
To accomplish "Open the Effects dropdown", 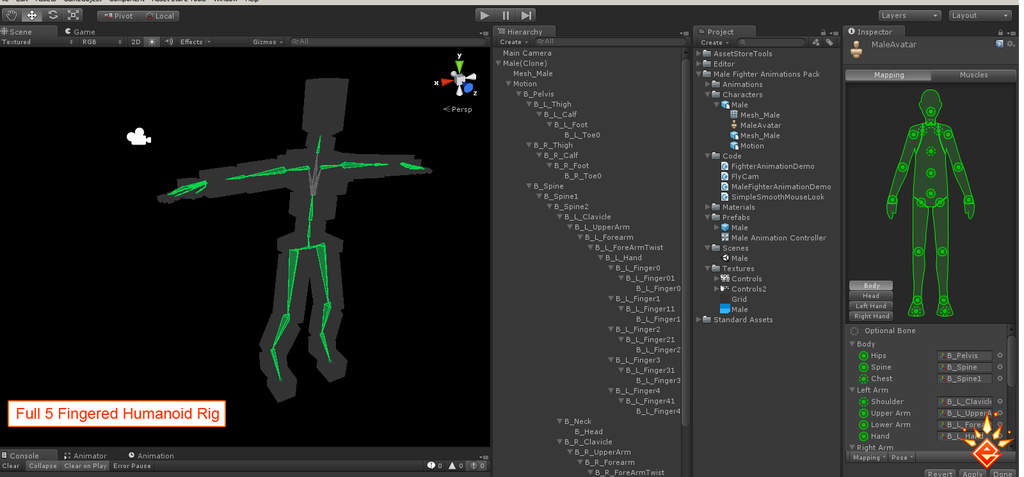I will click(x=195, y=42).
